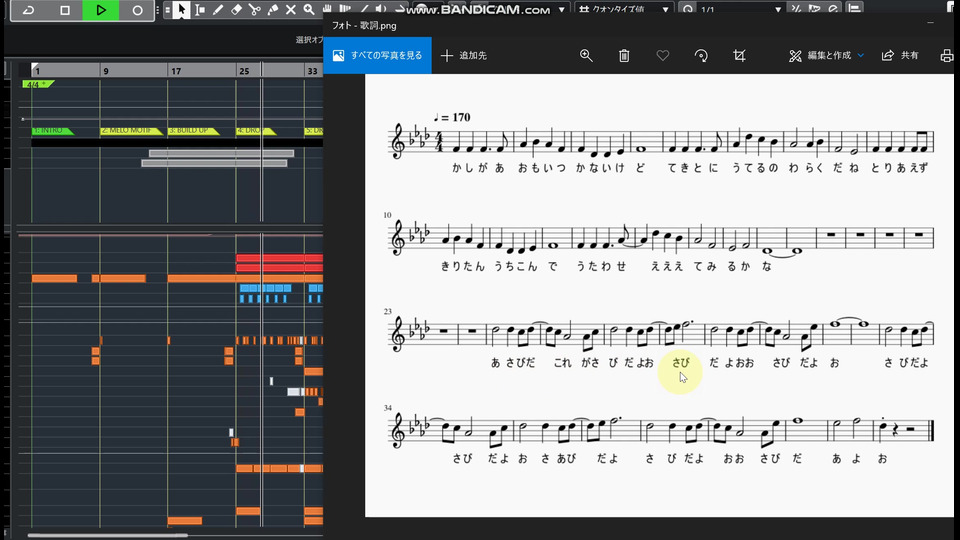Select the top red clip at bar 25
960x540 pixels.
click(279, 258)
